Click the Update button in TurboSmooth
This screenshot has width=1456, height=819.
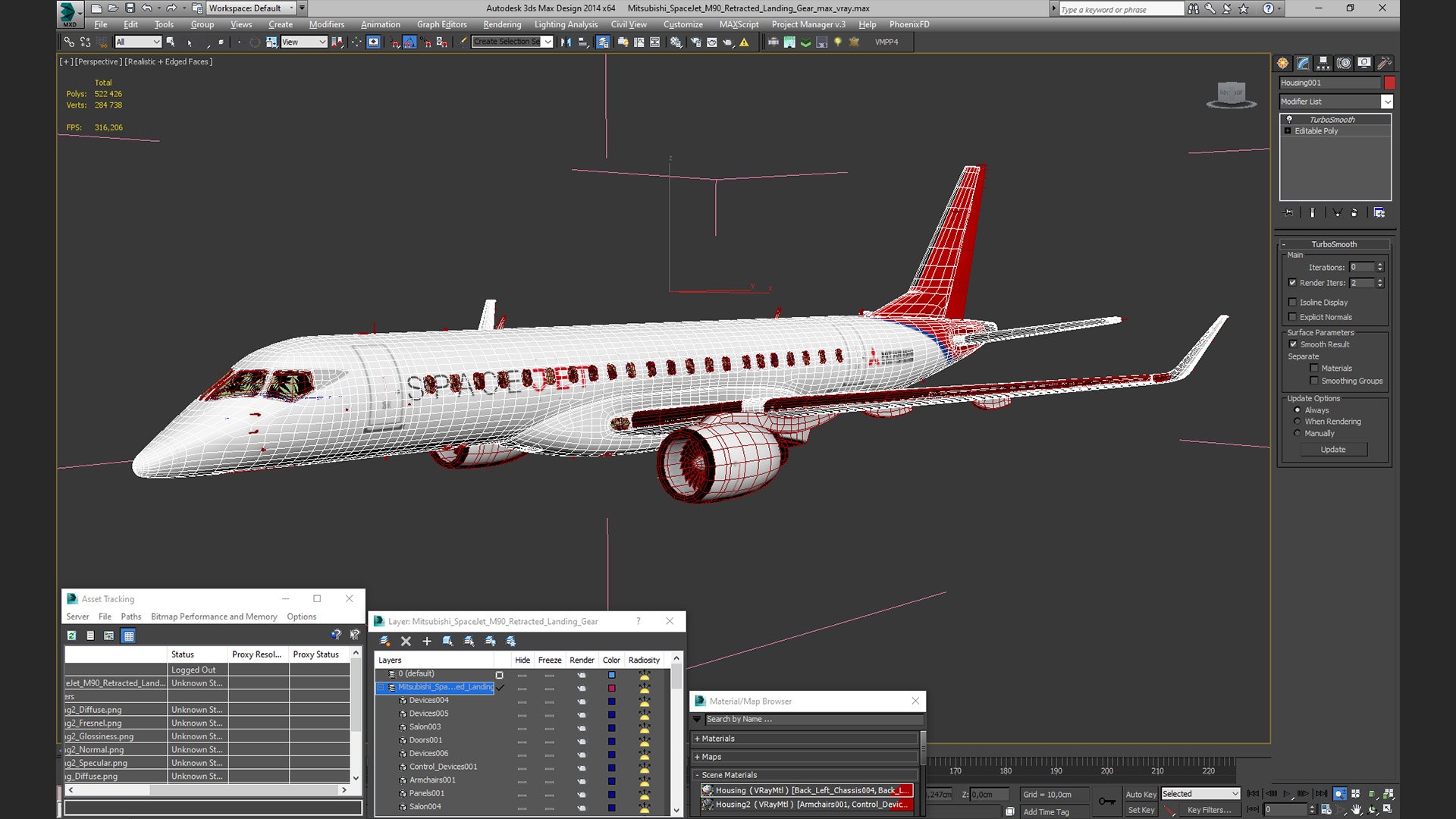(x=1333, y=450)
